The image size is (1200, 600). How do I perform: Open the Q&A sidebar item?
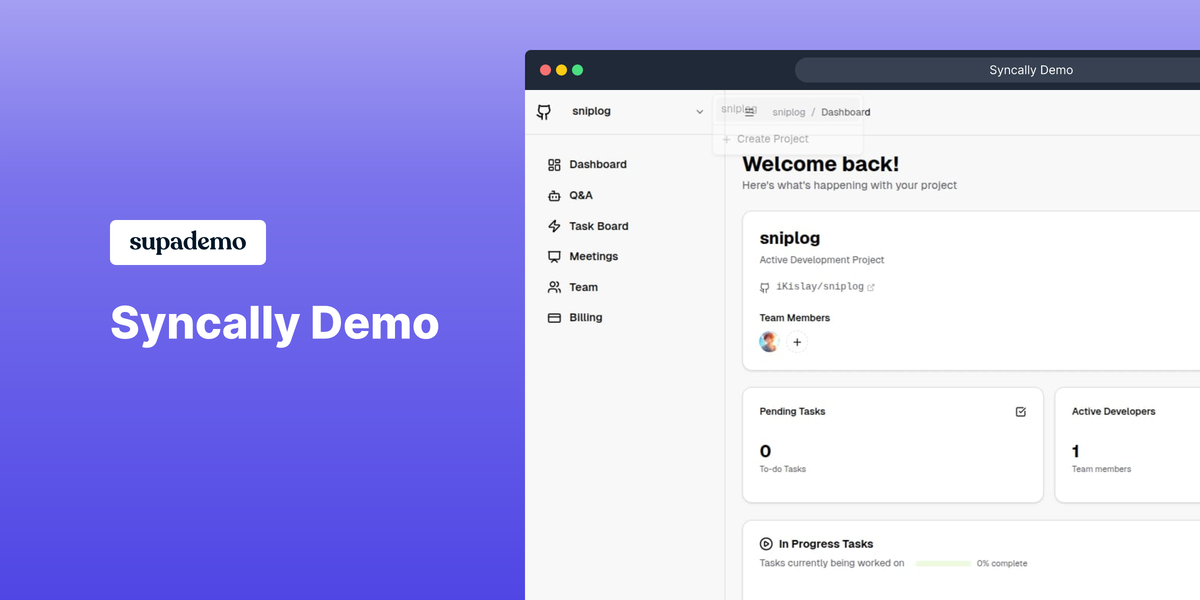coord(570,196)
